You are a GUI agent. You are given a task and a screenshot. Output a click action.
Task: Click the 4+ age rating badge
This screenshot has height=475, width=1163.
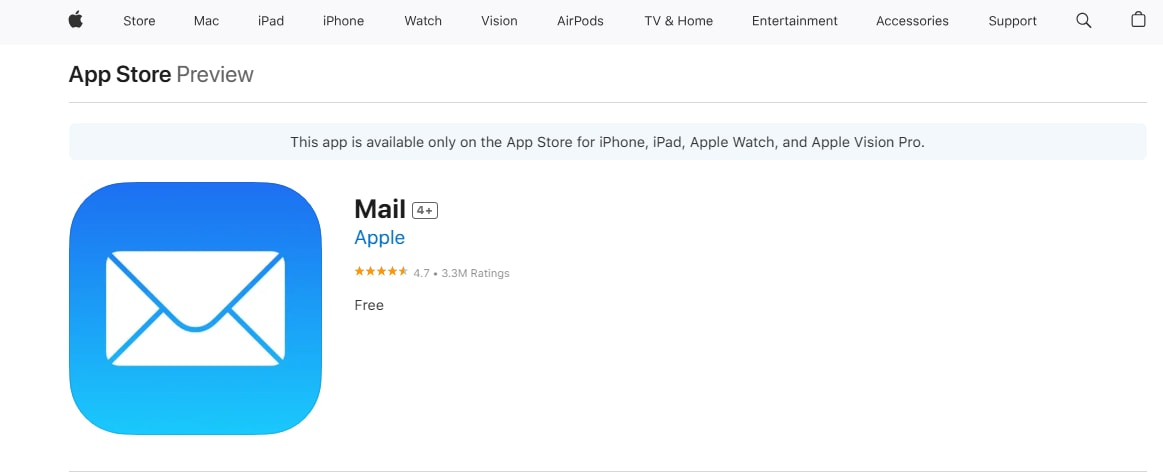[x=425, y=210]
